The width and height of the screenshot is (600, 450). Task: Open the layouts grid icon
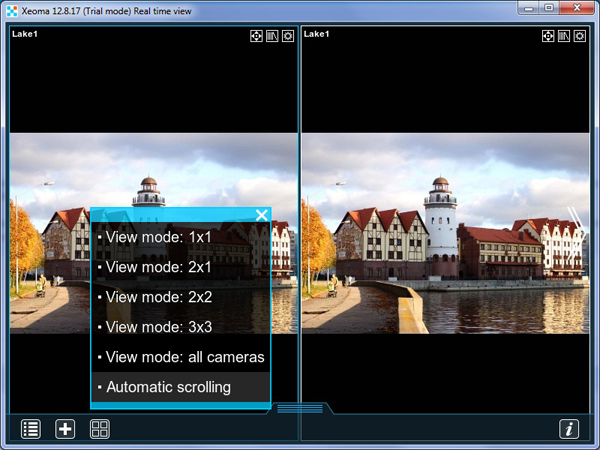100,429
